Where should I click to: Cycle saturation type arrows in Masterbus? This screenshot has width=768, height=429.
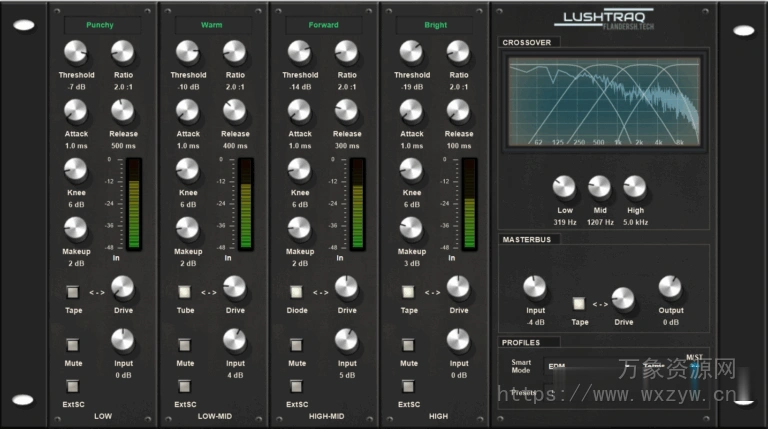click(x=600, y=304)
